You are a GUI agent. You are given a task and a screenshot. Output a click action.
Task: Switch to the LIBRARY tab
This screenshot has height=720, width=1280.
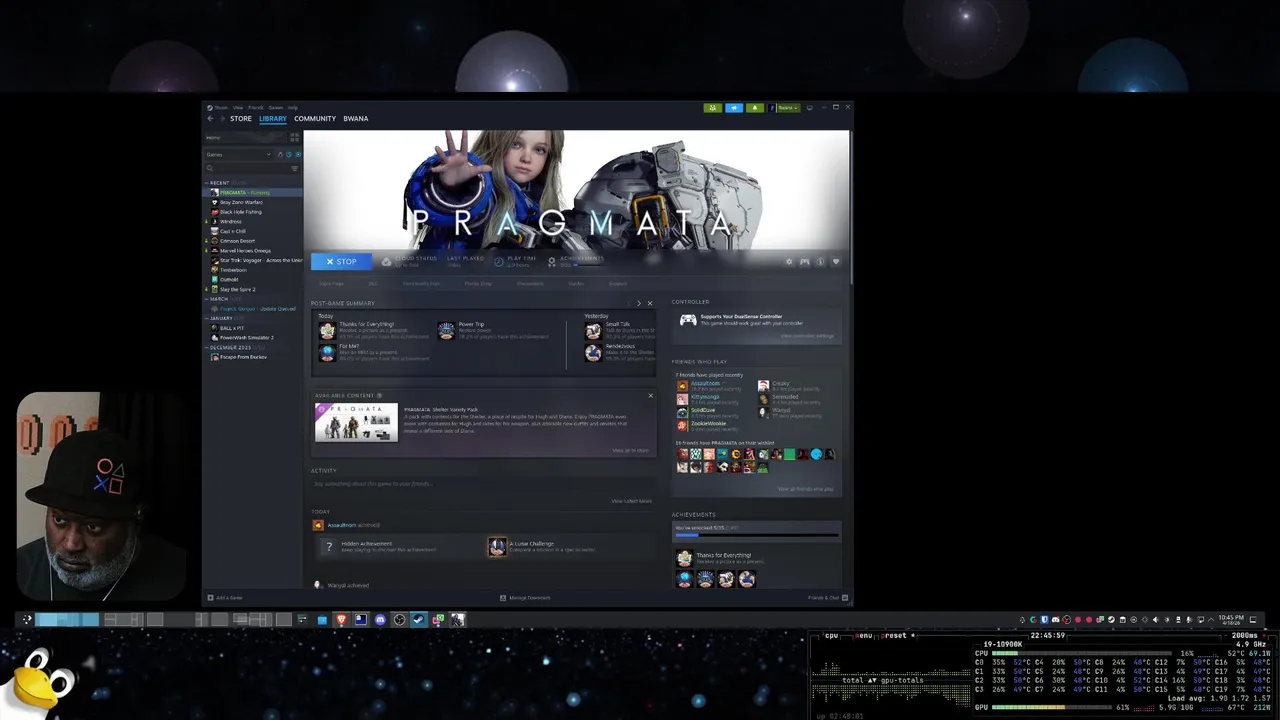tap(272, 119)
